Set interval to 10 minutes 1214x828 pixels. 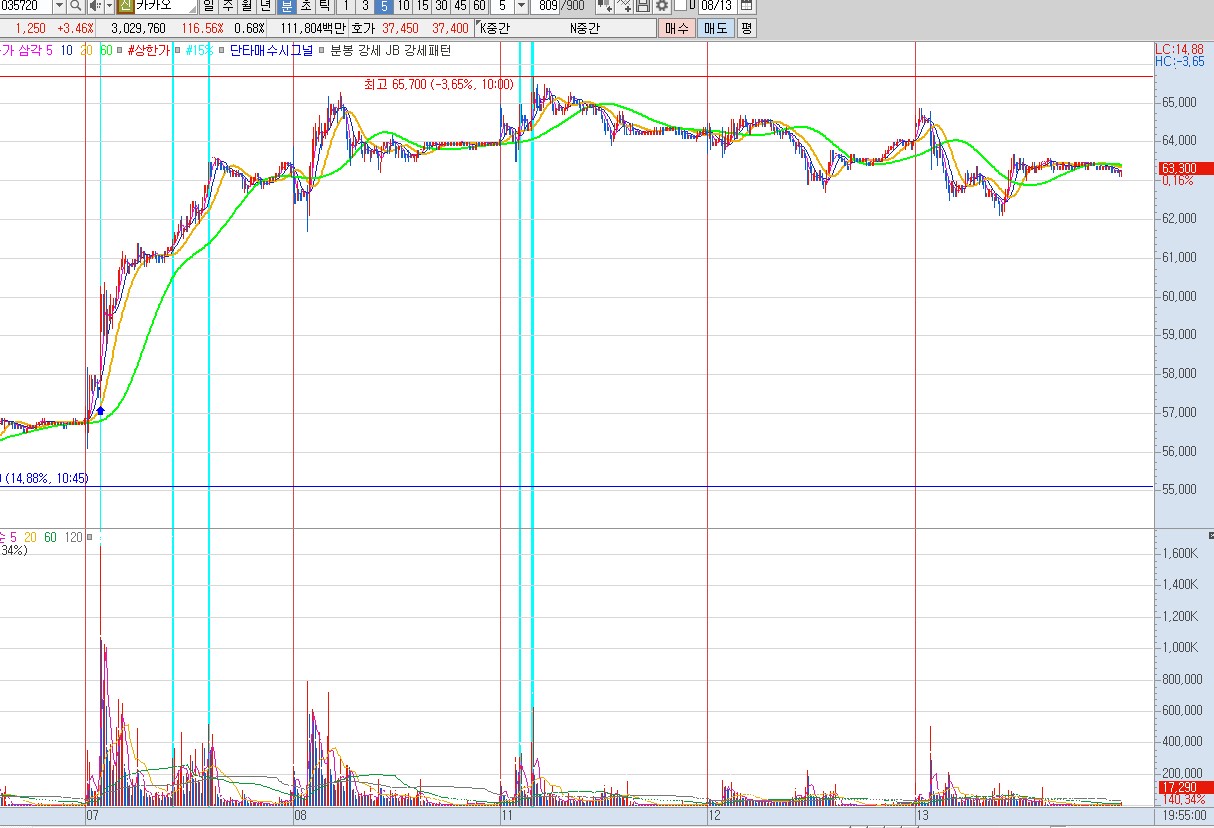pos(403,6)
